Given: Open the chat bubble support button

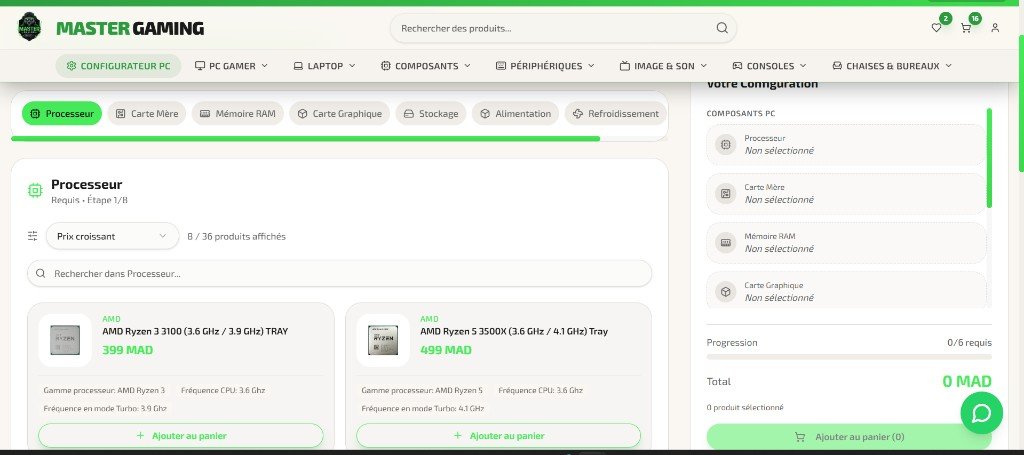Looking at the screenshot, I should (x=982, y=413).
